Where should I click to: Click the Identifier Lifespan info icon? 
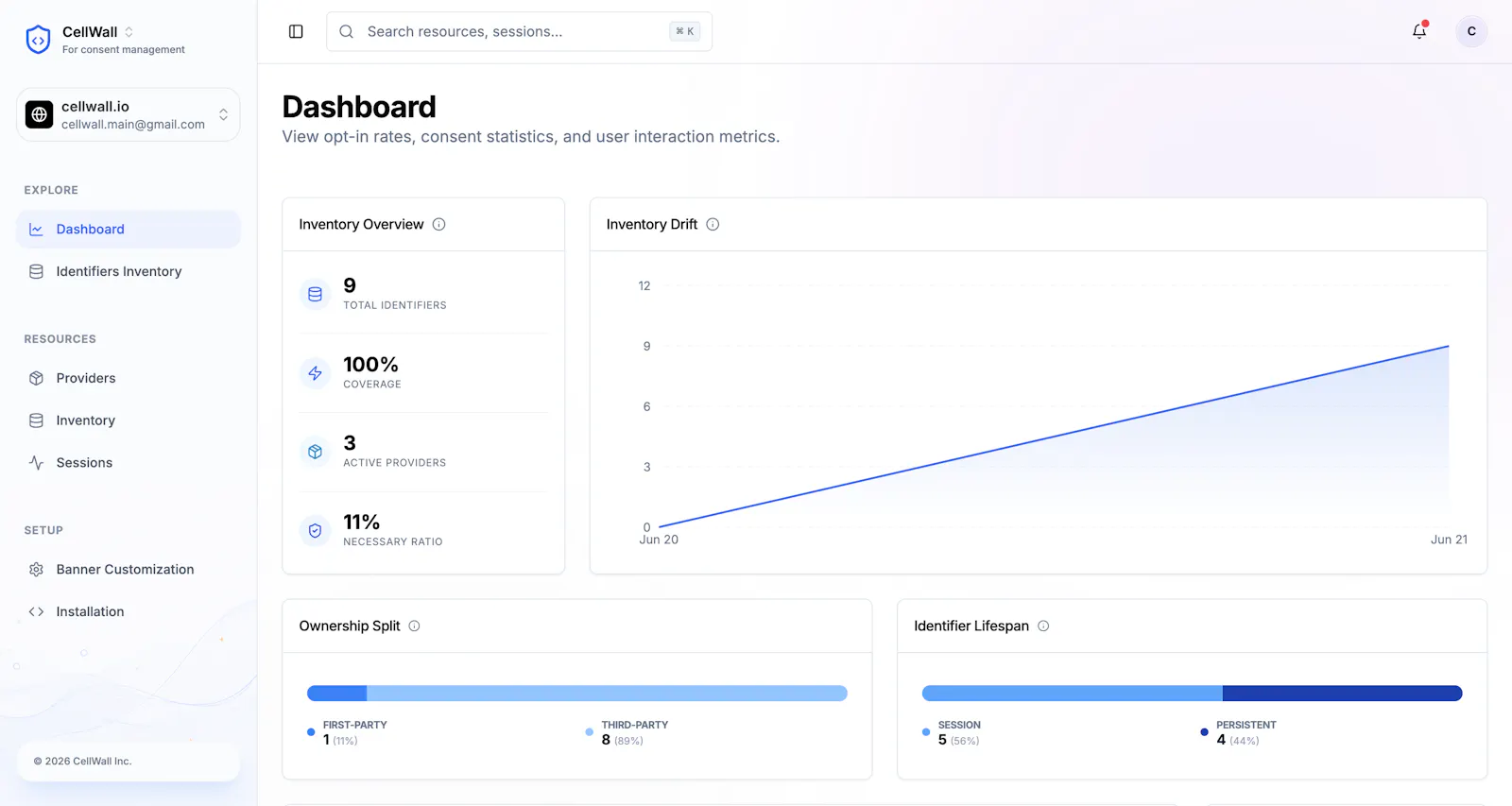[1044, 626]
